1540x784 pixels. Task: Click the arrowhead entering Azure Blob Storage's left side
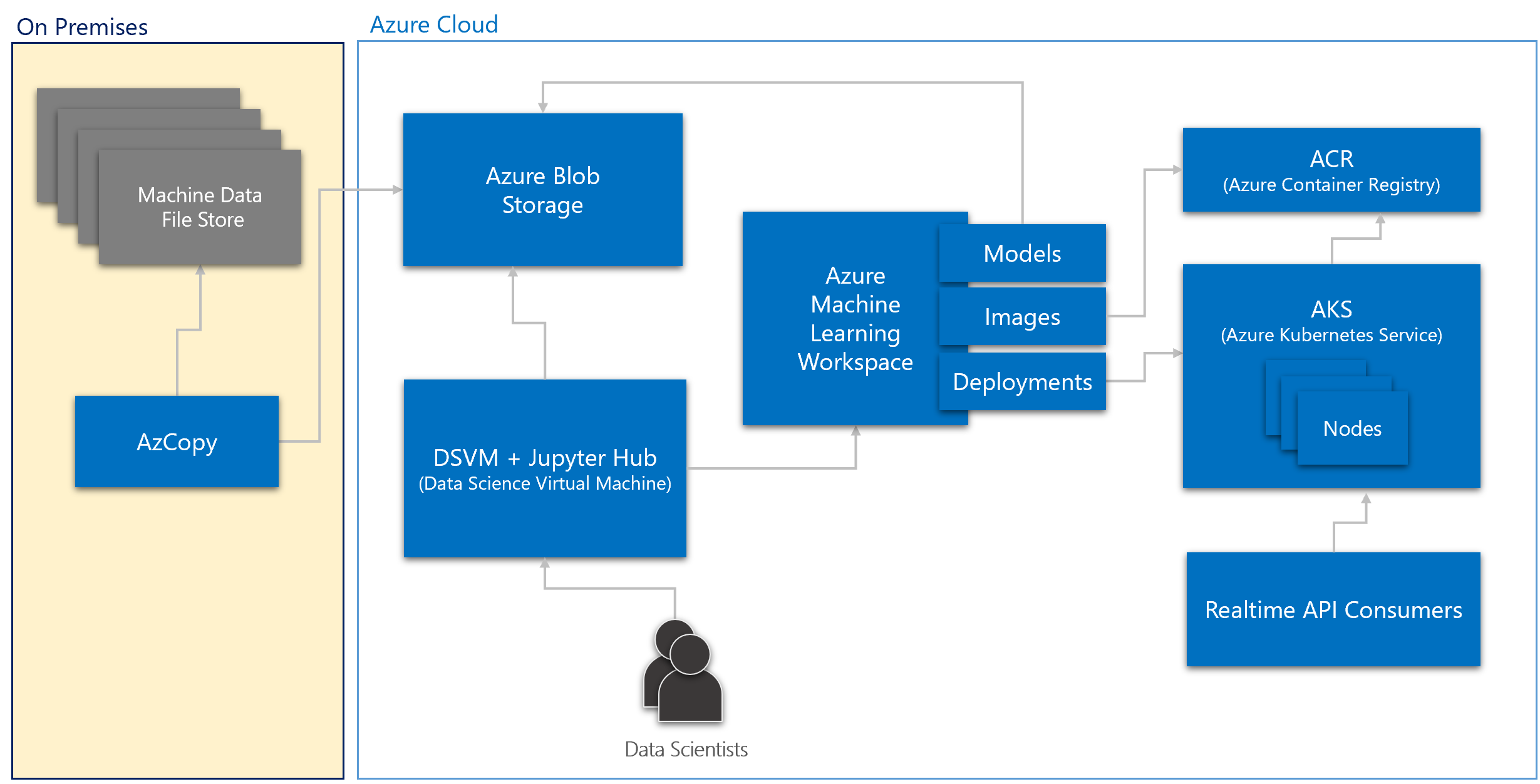pos(397,189)
